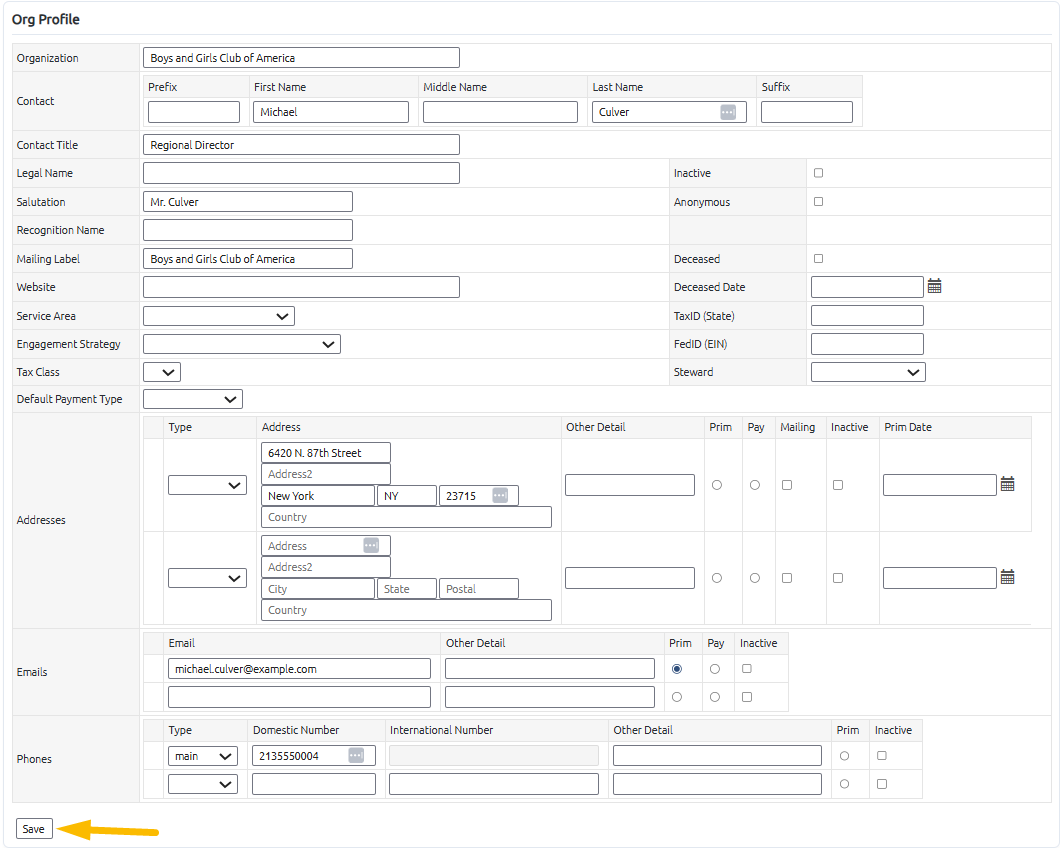This screenshot has width=1060, height=848.
Task: Select Prim radio for 6420 N. 87th Street address
Action: (717, 485)
